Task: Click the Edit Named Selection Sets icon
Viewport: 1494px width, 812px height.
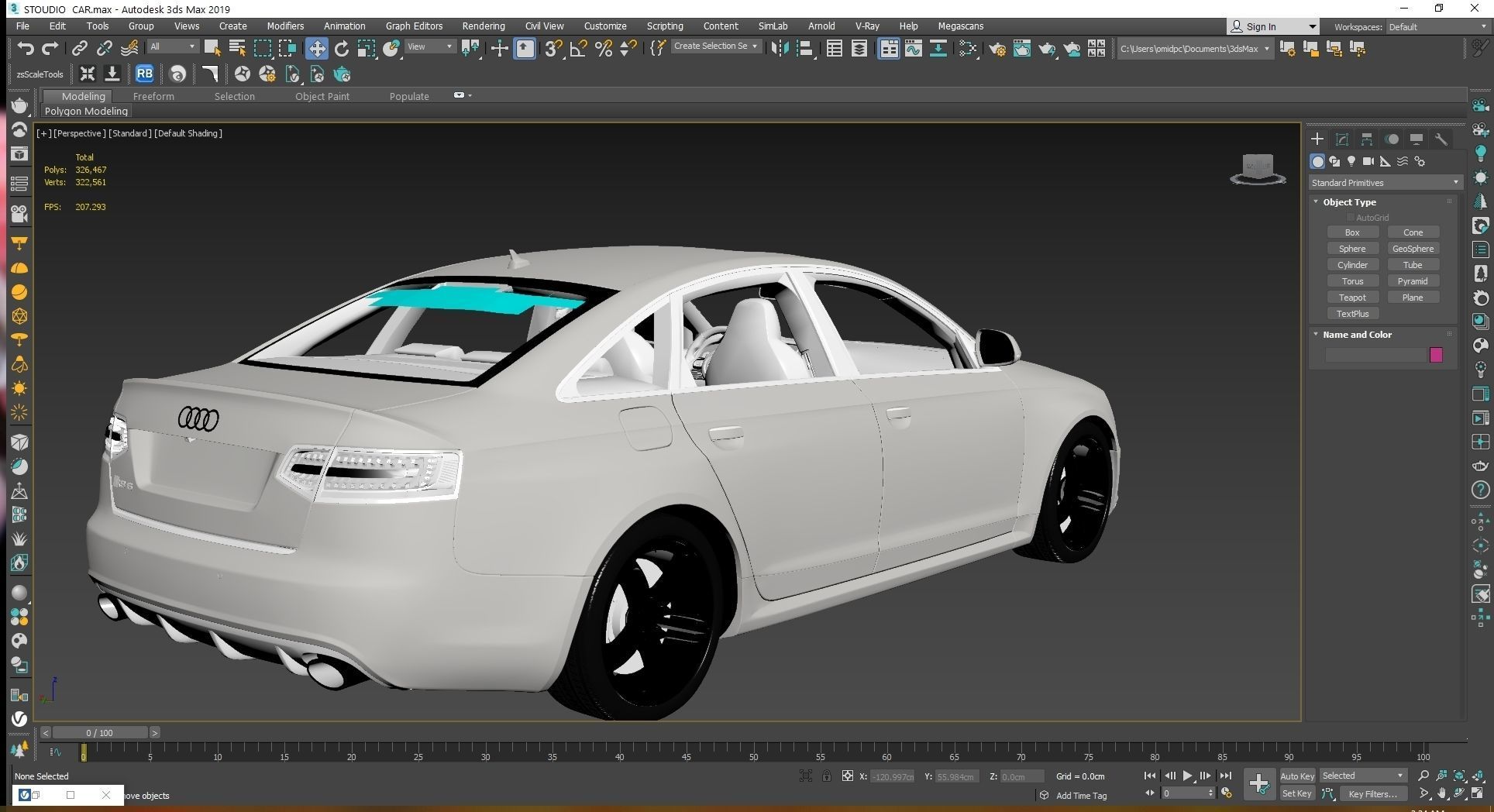Action: pos(657,49)
